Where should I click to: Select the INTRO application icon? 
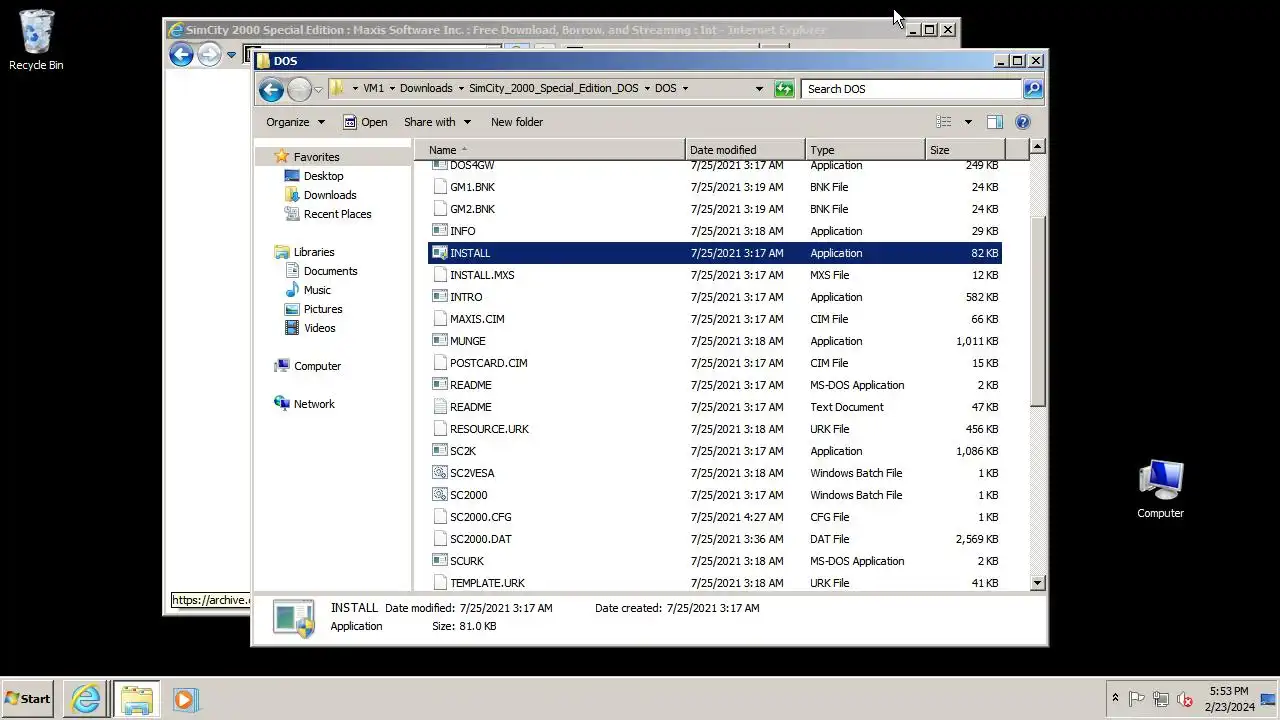click(439, 297)
